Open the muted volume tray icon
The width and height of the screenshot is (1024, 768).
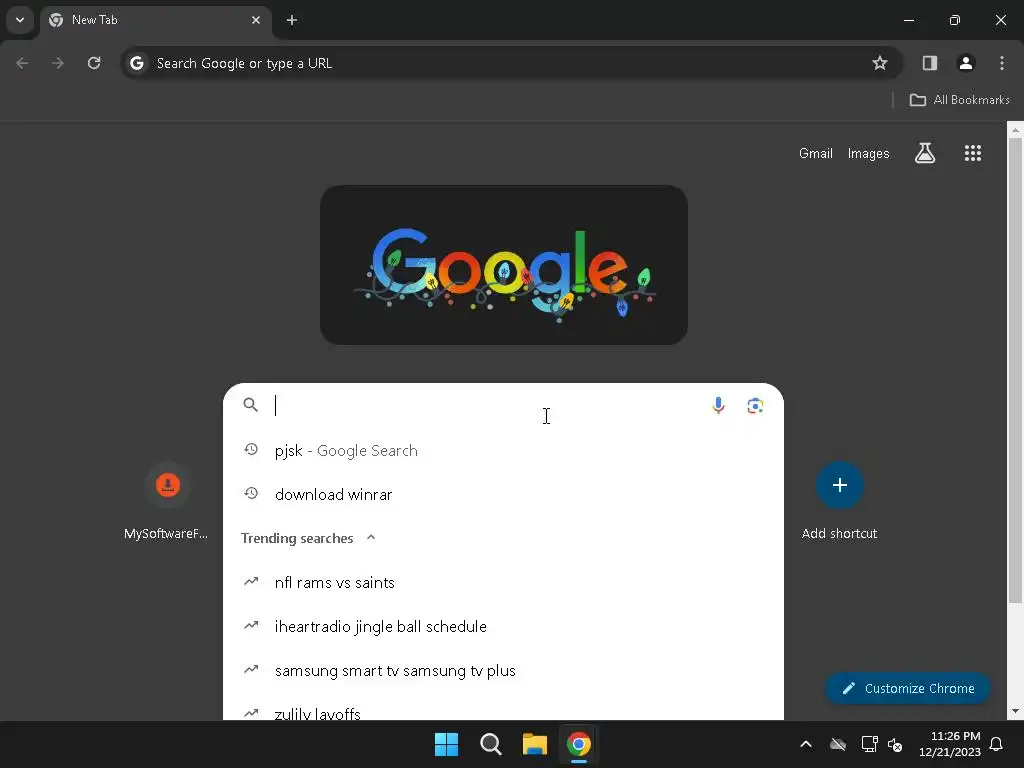895,744
